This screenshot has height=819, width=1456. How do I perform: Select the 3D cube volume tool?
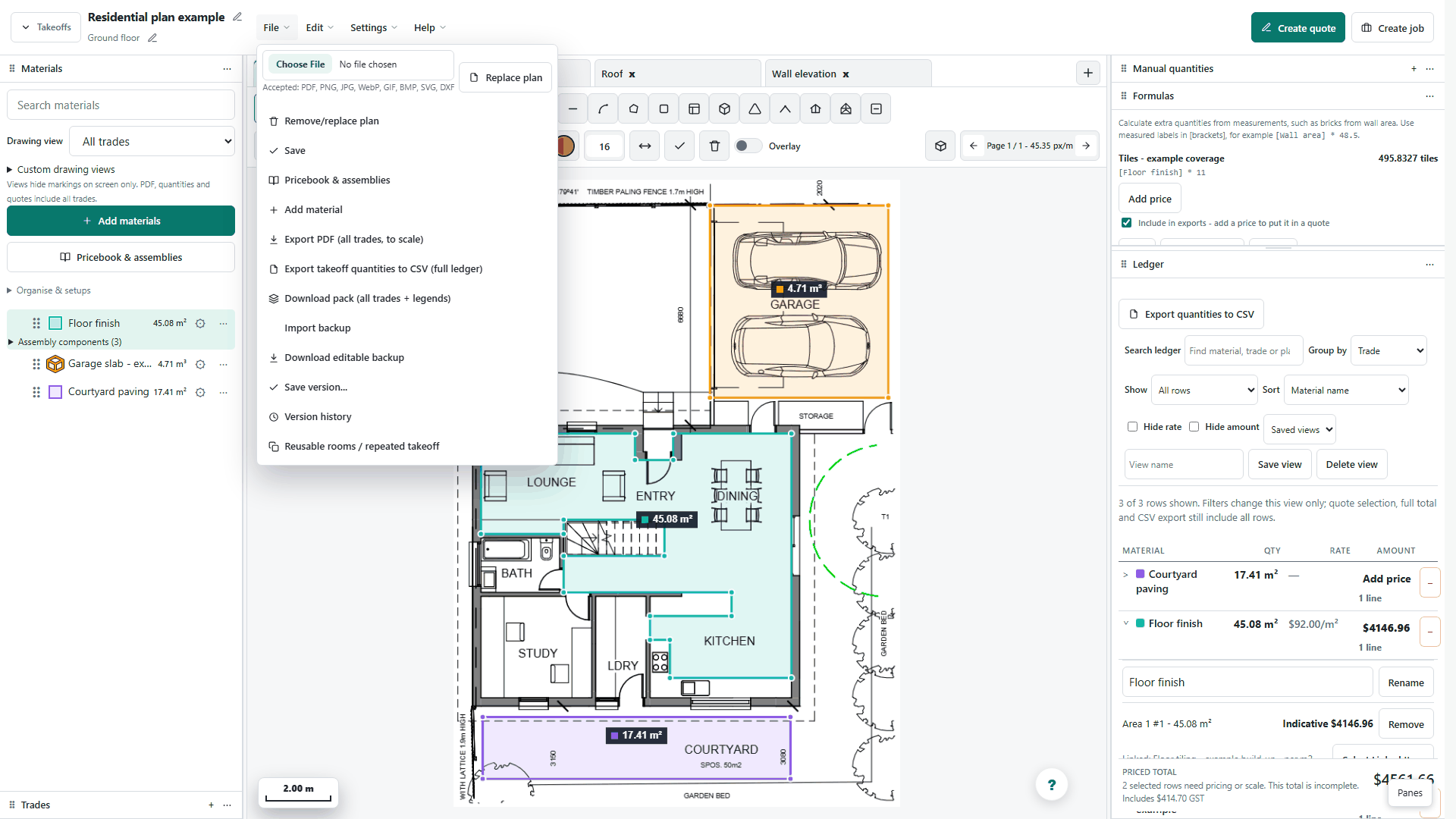click(x=724, y=109)
